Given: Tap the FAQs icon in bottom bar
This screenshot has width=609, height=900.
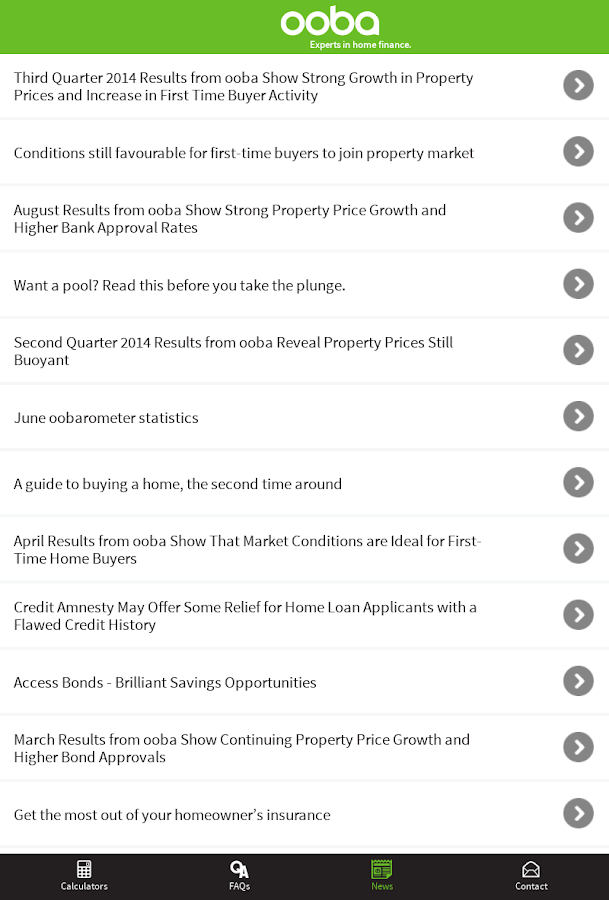Looking at the screenshot, I should pos(239,869).
